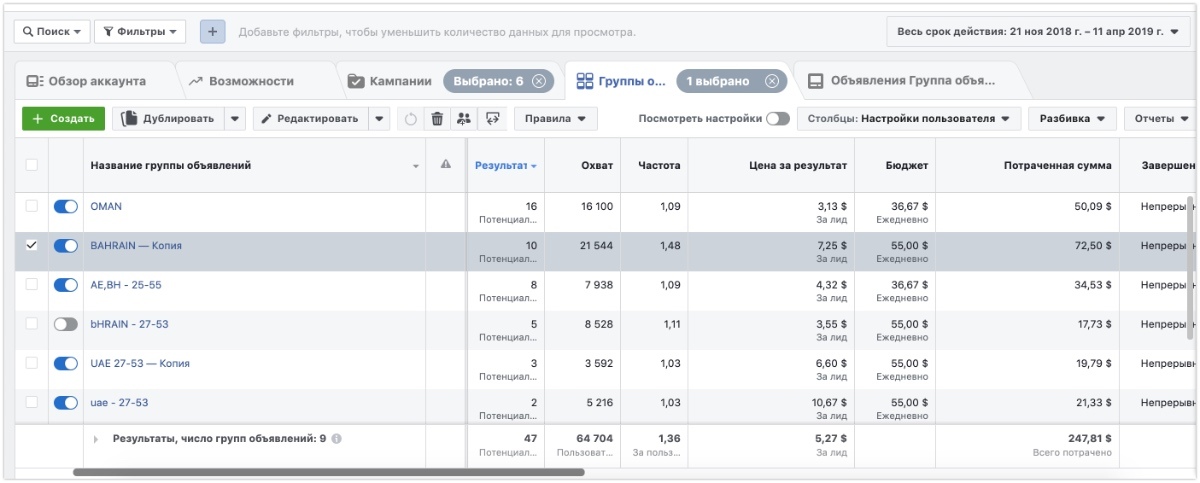
Task: Open the date range dropdown
Action: click(1038, 32)
